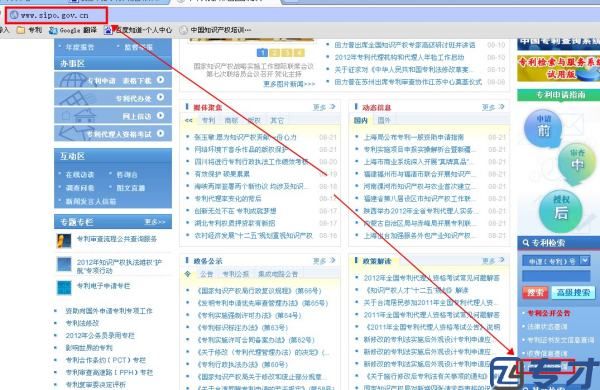
Task: Click the house graphic on 网上信访 button
Action: point(85,116)
